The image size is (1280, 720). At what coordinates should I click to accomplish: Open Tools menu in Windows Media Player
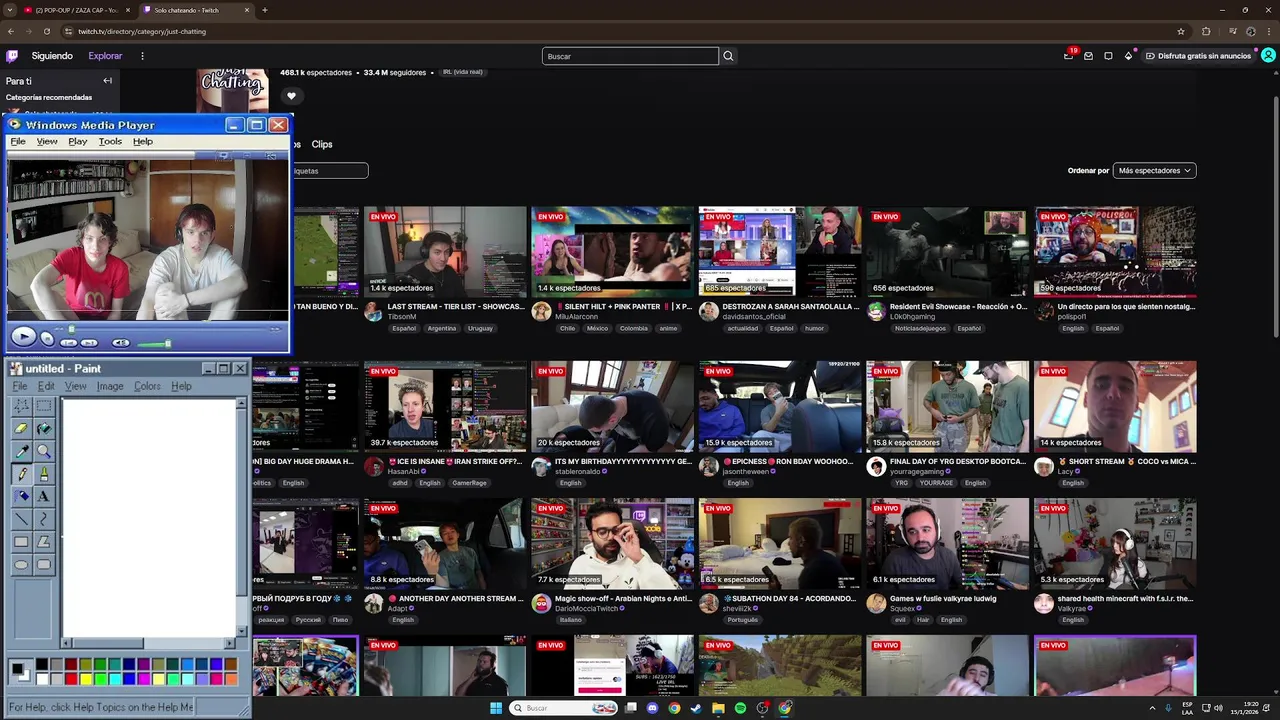(x=110, y=141)
